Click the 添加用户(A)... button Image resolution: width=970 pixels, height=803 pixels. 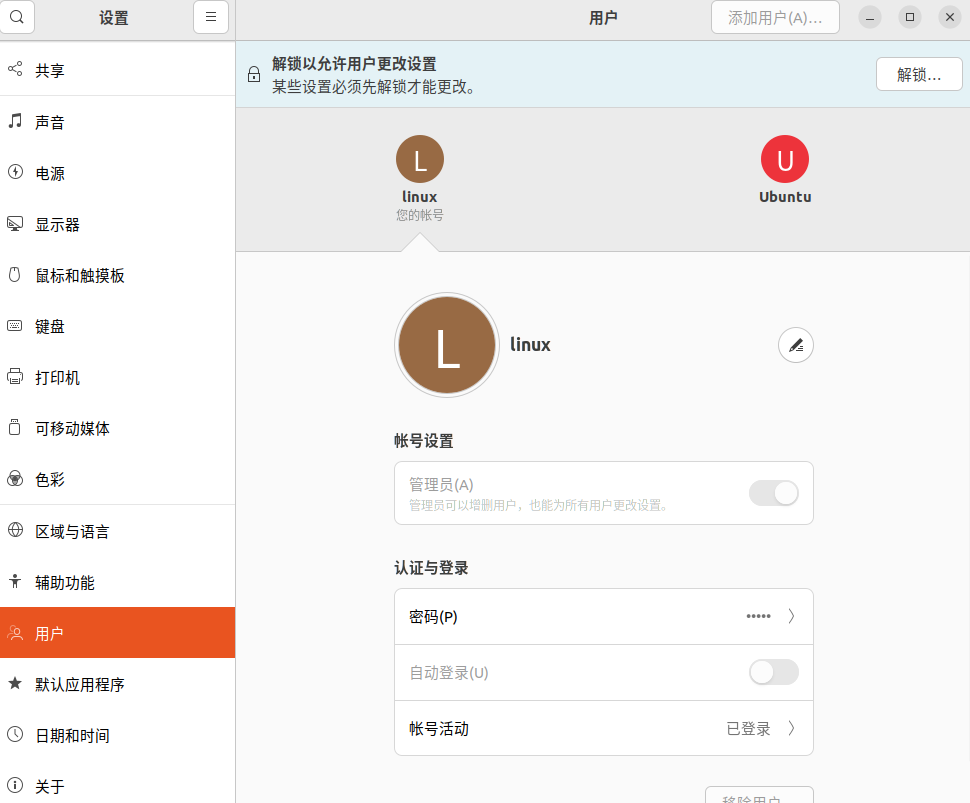pyautogui.click(x=775, y=17)
